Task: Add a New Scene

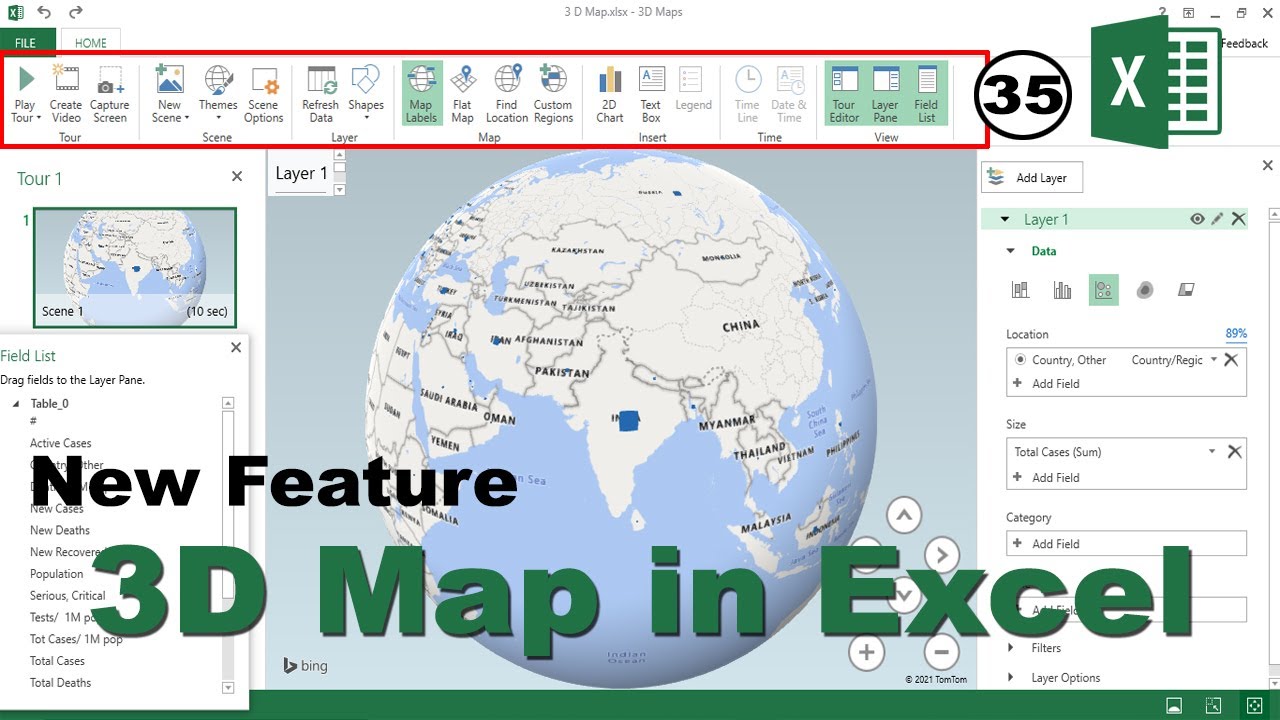Action: (169, 93)
